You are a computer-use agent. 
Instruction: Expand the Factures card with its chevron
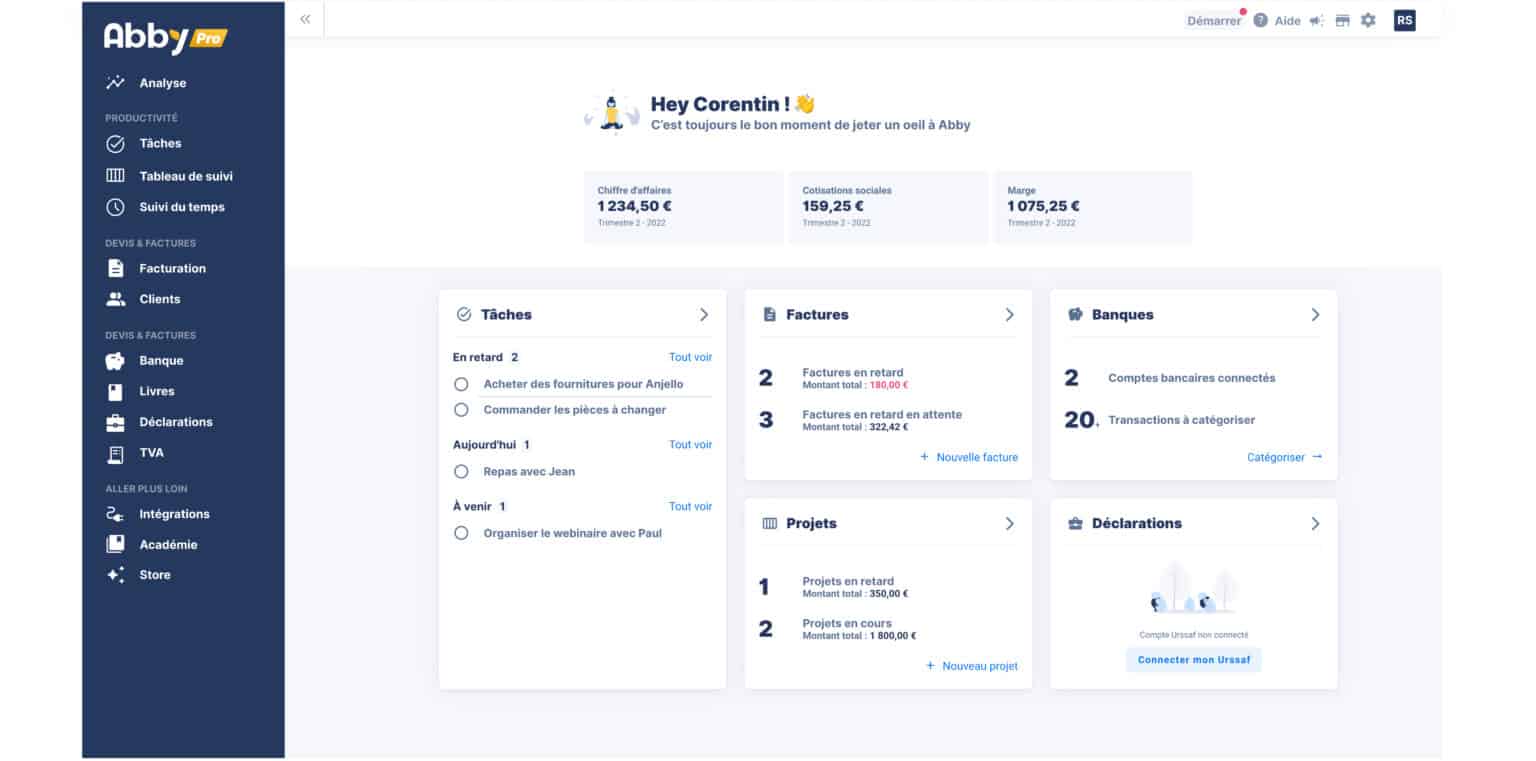click(x=1010, y=314)
